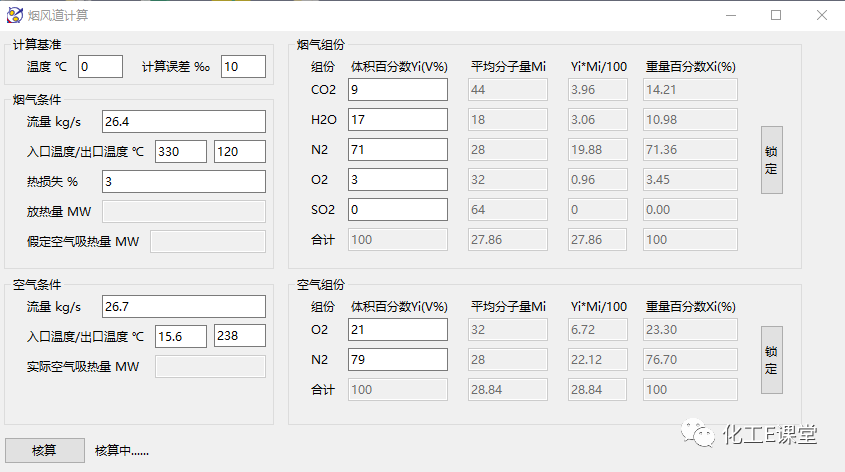The image size is (845, 472).
Task: Click the 核算 calculate button
Action: pos(44,450)
